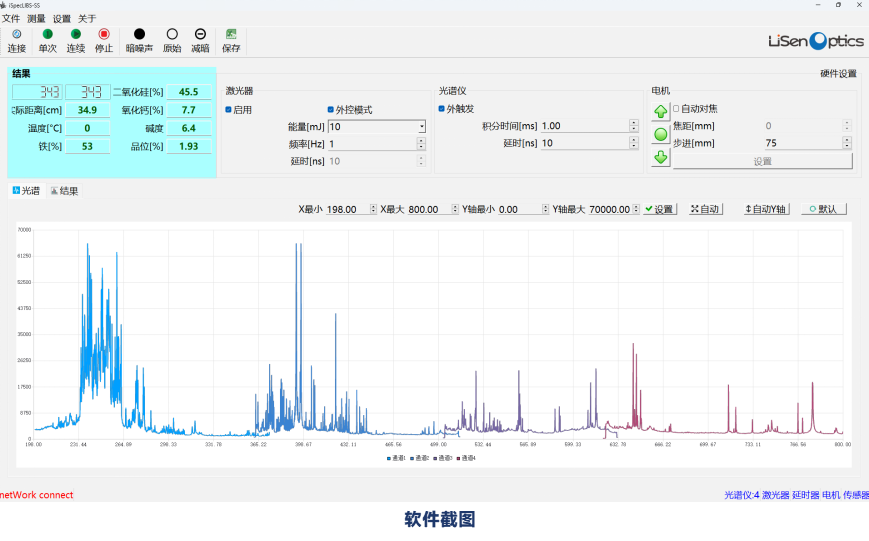Screen dimensions: 869x541
Task: Click the 暗噪声 dark noise icon
Action: pos(139,35)
